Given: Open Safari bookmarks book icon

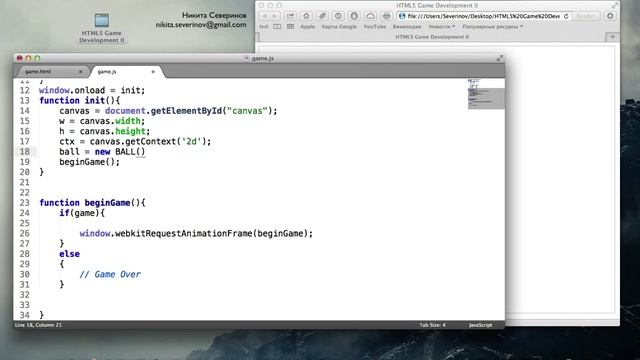Looking at the screenshot, I should [x=277, y=27].
